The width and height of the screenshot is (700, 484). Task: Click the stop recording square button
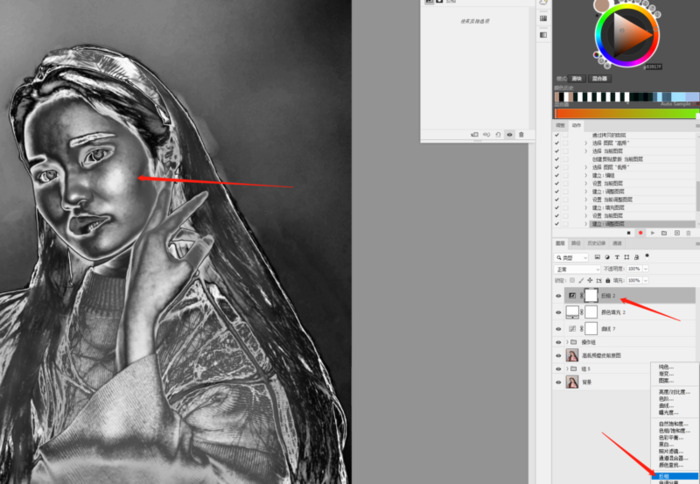[x=628, y=232]
